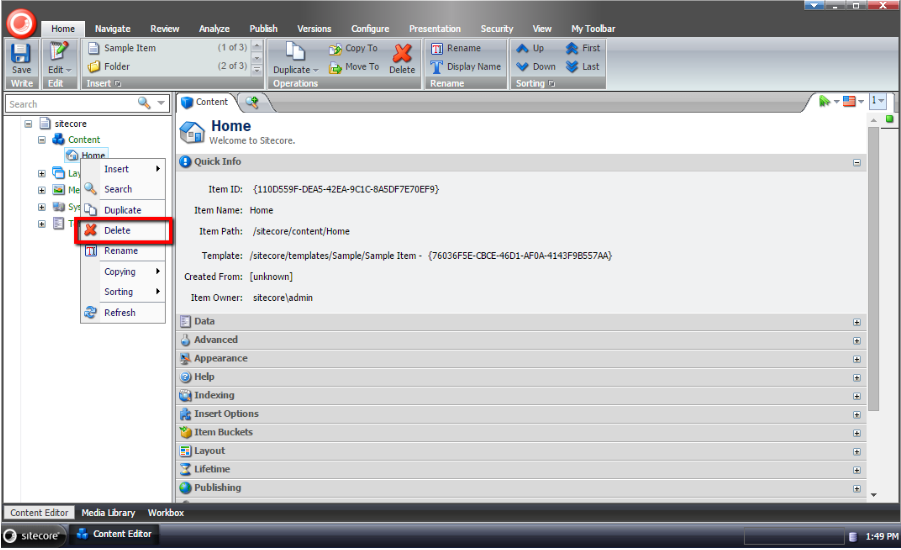This screenshot has height=550, width=901.
Task: Collapse the sitecore root tree node
Action: [x=28, y=124]
